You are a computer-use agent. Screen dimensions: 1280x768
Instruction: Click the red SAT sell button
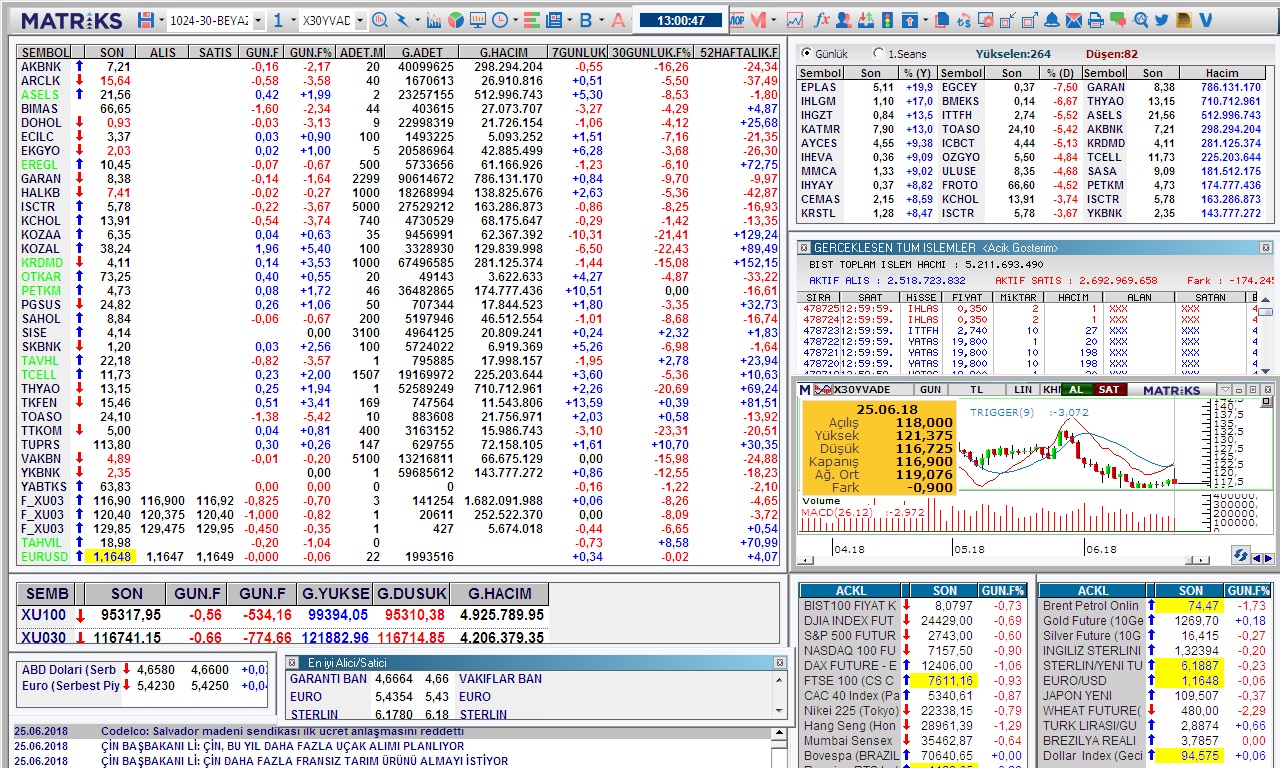1109,390
